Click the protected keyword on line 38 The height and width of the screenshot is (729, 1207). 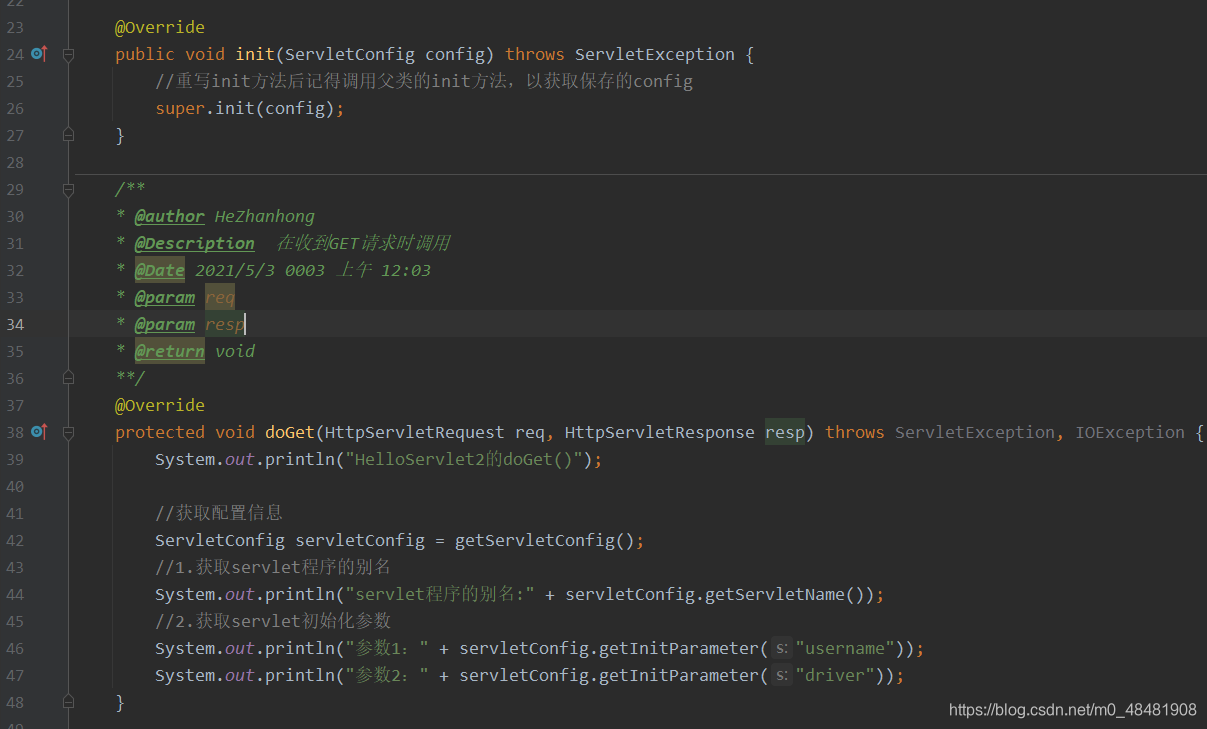(160, 432)
